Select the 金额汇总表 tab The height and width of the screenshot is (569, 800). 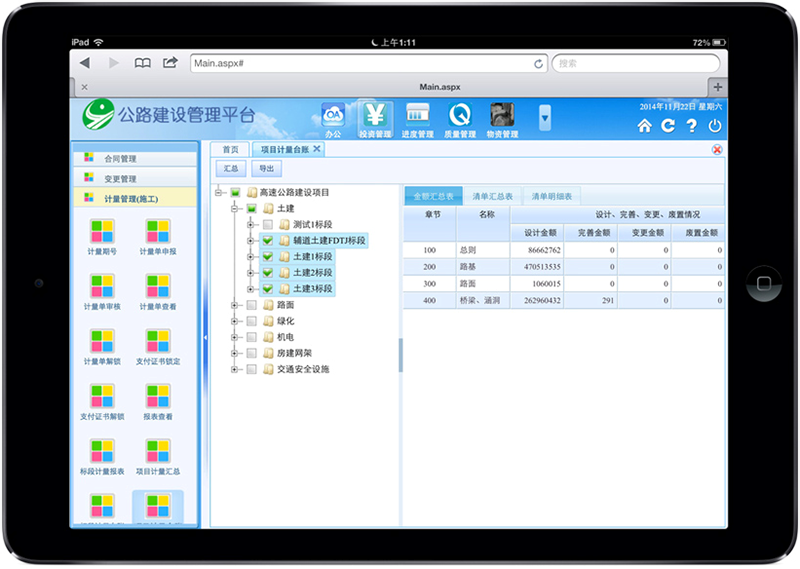[433, 196]
